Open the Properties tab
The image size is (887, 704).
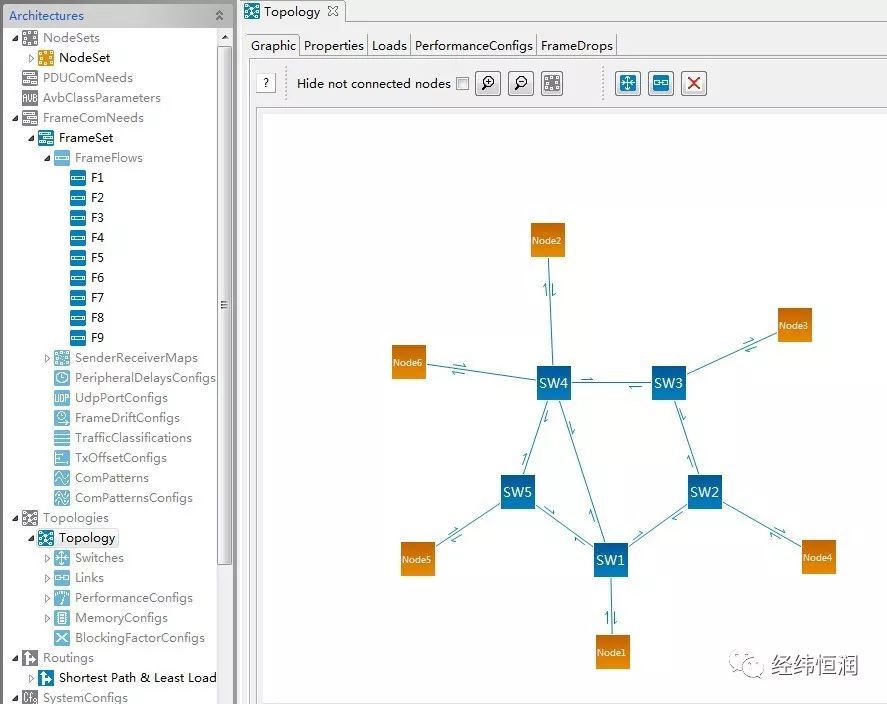coord(334,45)
